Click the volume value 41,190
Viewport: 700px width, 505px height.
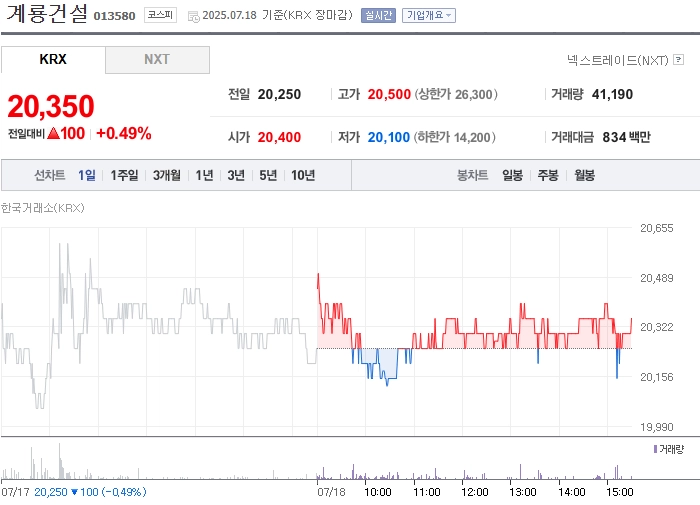click(612, 94)
